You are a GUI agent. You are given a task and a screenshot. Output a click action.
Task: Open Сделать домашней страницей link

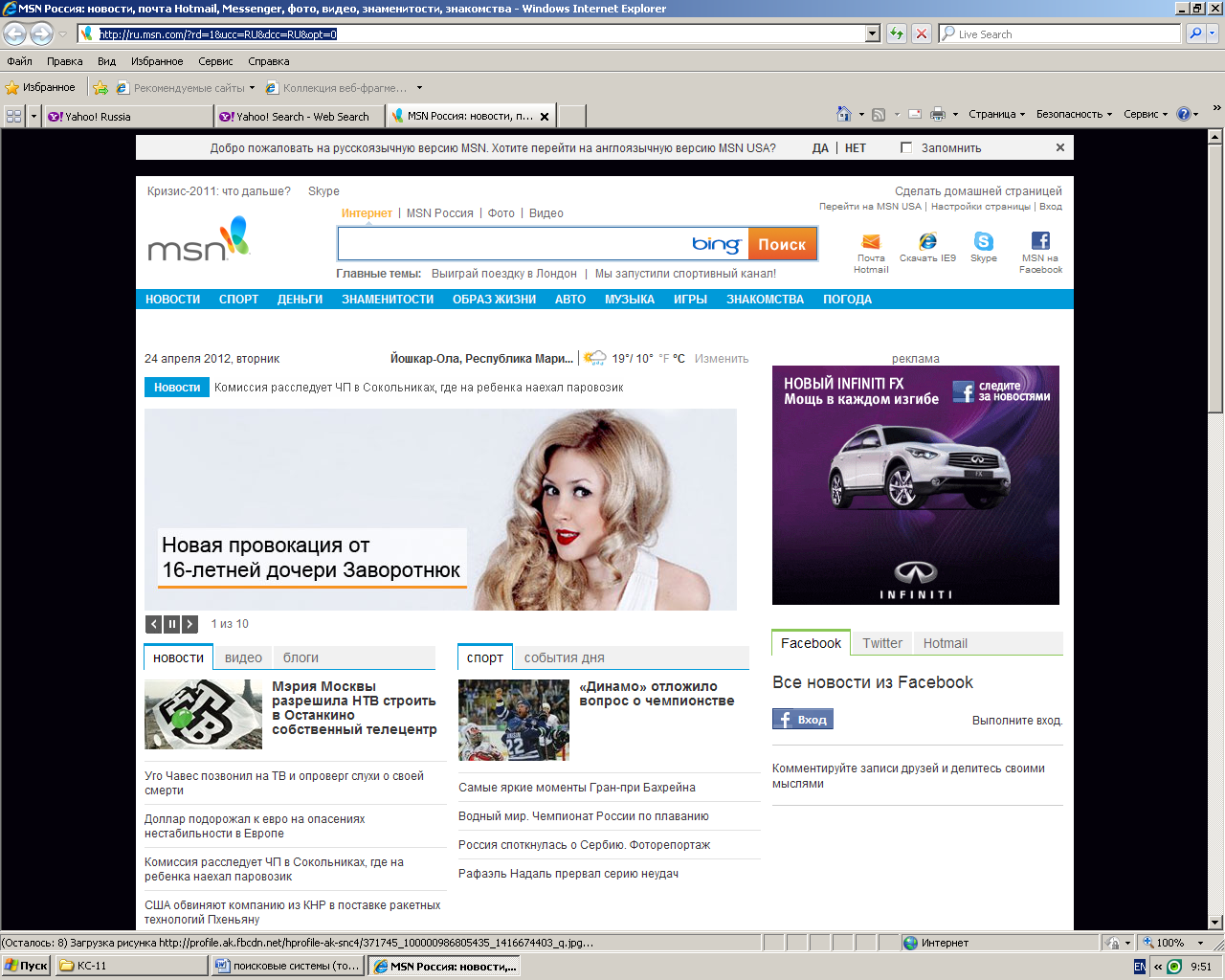978,191
